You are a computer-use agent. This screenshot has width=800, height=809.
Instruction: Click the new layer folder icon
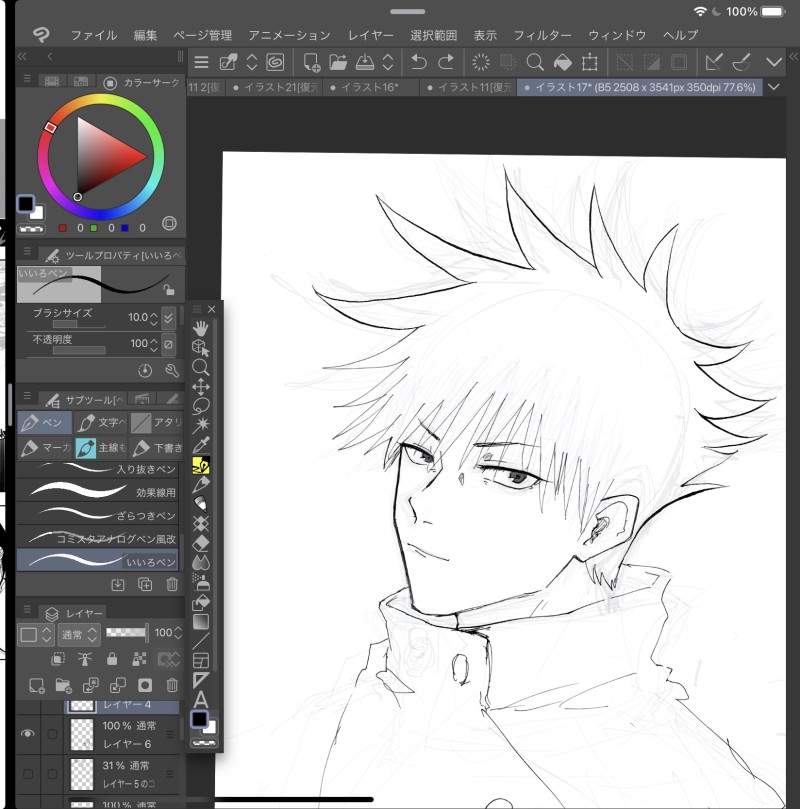tap(63, 685)
